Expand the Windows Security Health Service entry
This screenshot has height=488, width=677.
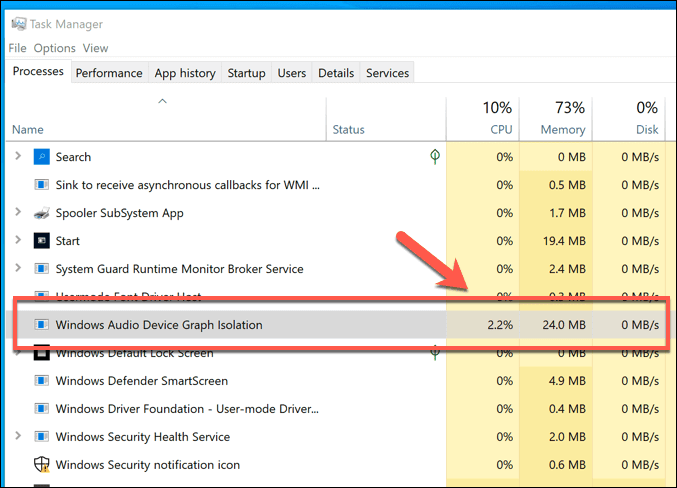point(17,437)
